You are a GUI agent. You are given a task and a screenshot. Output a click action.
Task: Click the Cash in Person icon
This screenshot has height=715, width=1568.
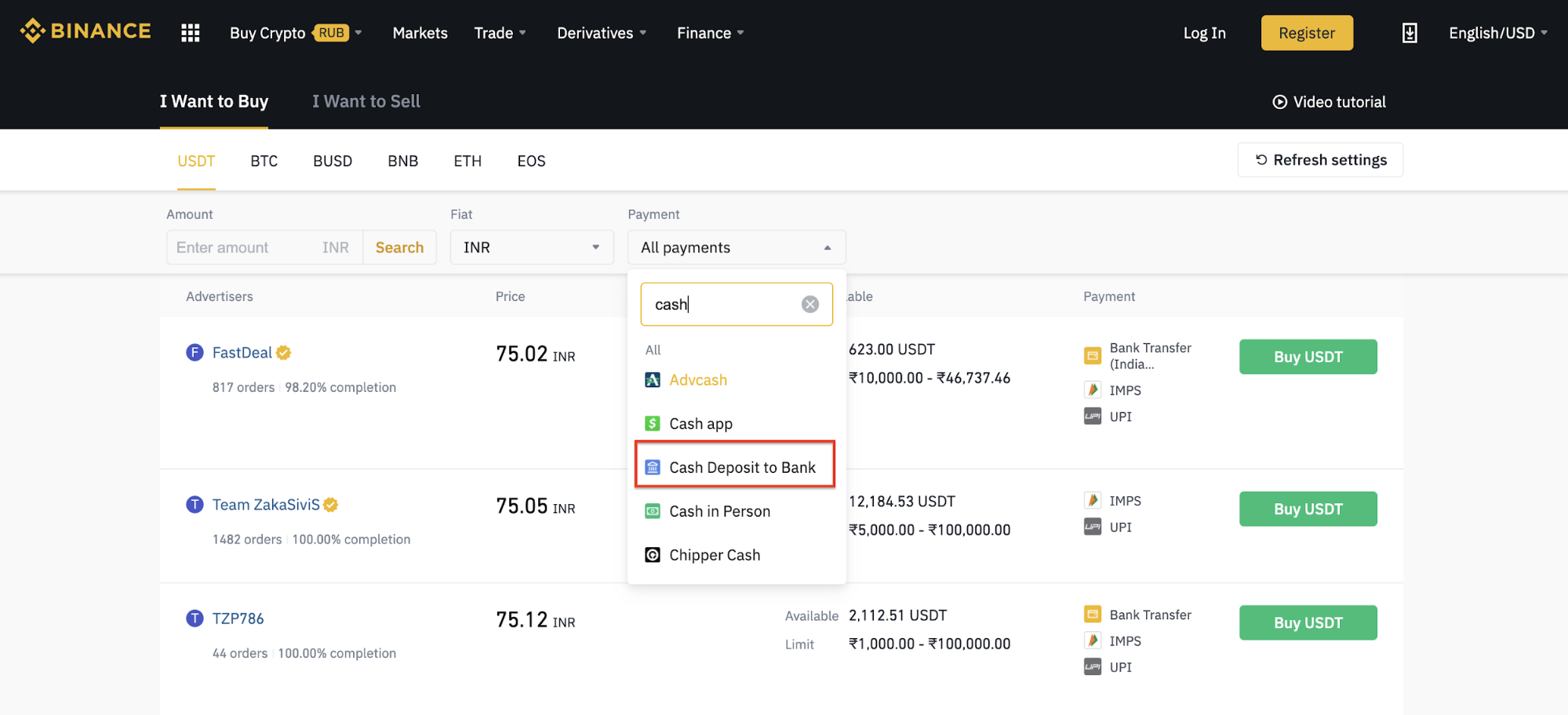653,512
